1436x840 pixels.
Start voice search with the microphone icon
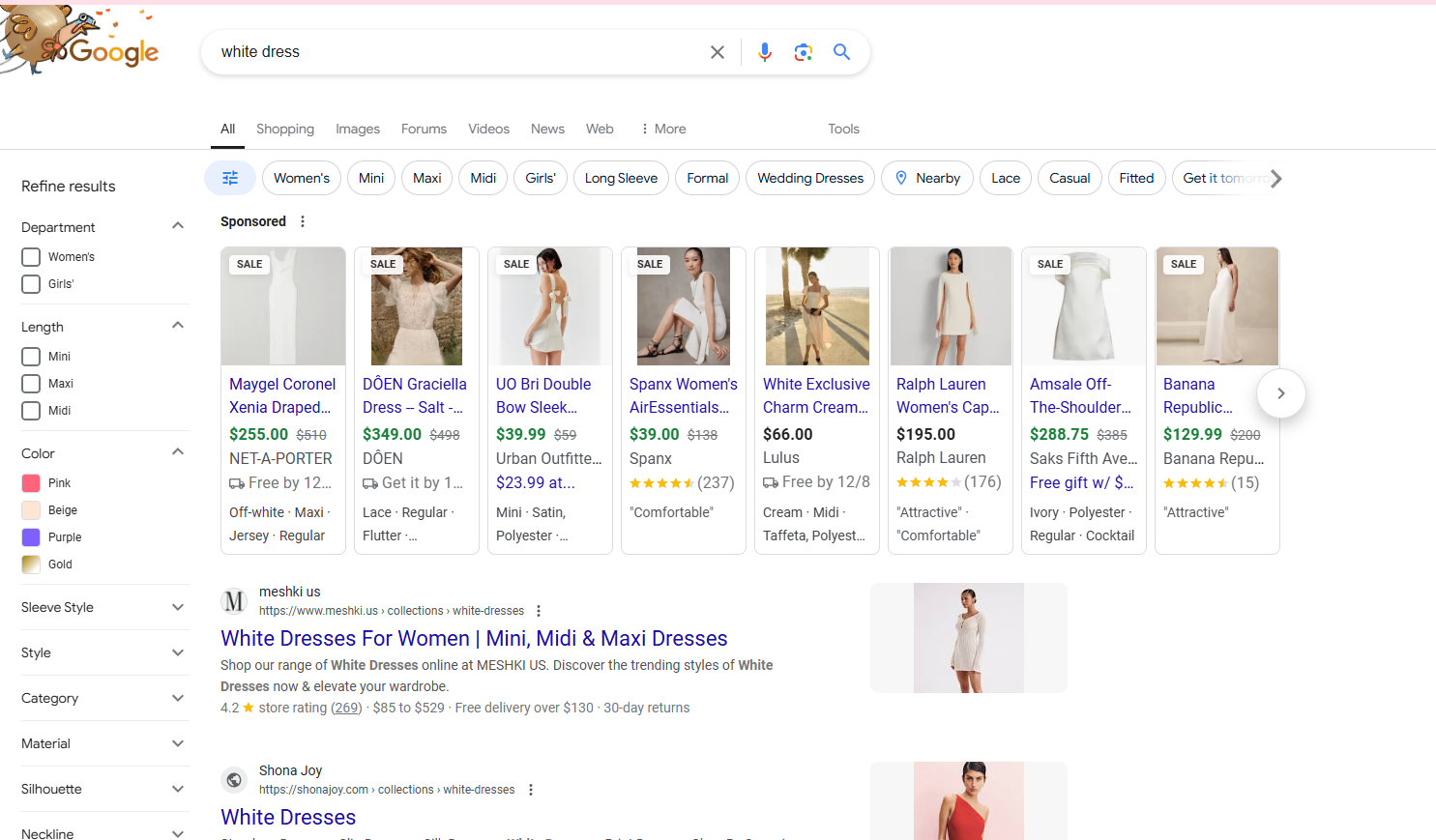[x=765, y=52]
